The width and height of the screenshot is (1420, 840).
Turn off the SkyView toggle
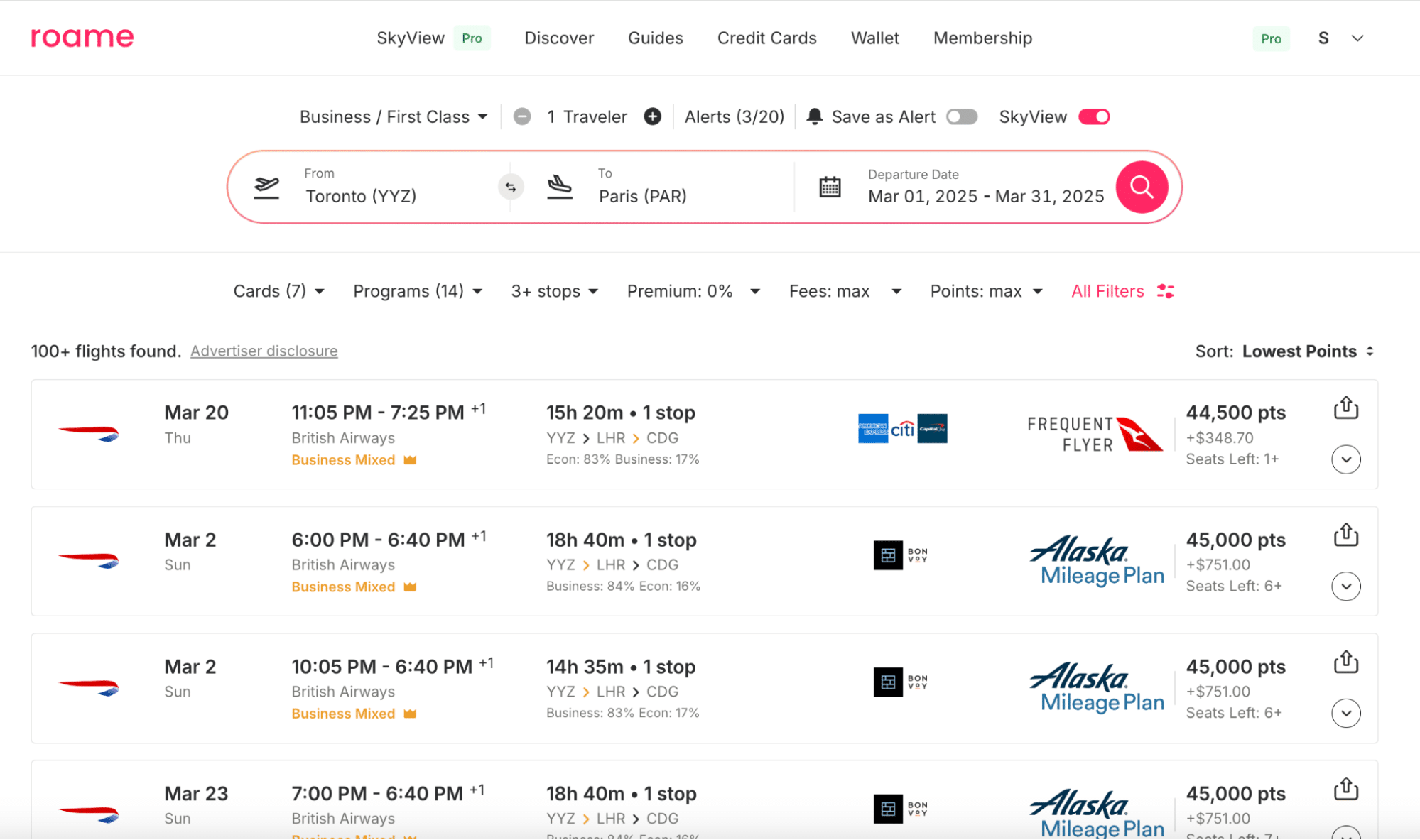(1093, 116)
